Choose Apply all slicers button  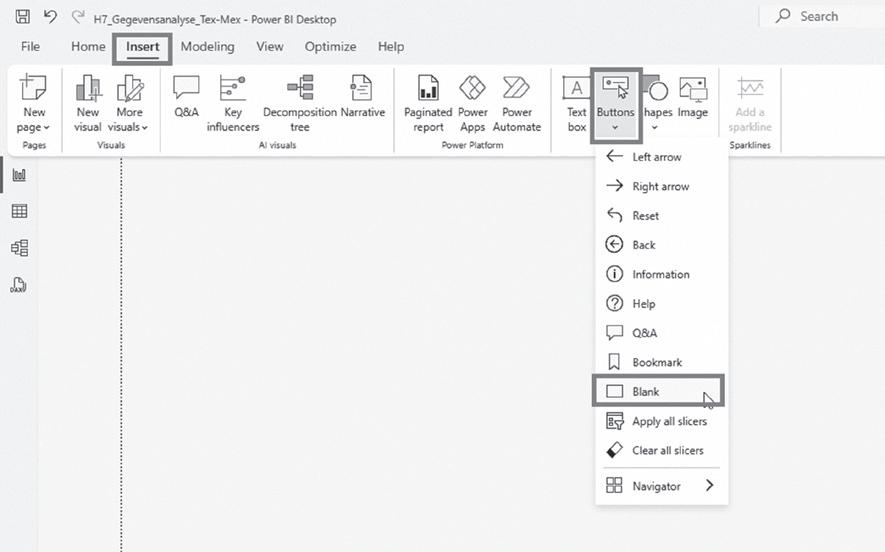tap(661, 421)
